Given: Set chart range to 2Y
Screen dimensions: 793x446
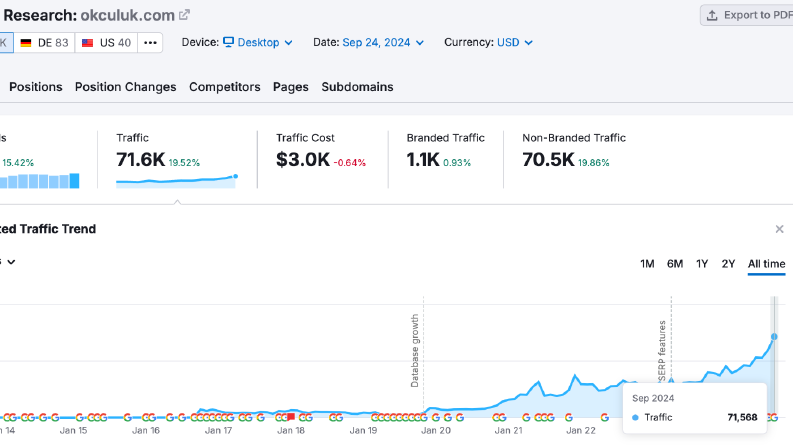Looking at the screenshot, I should click(728, 264).
